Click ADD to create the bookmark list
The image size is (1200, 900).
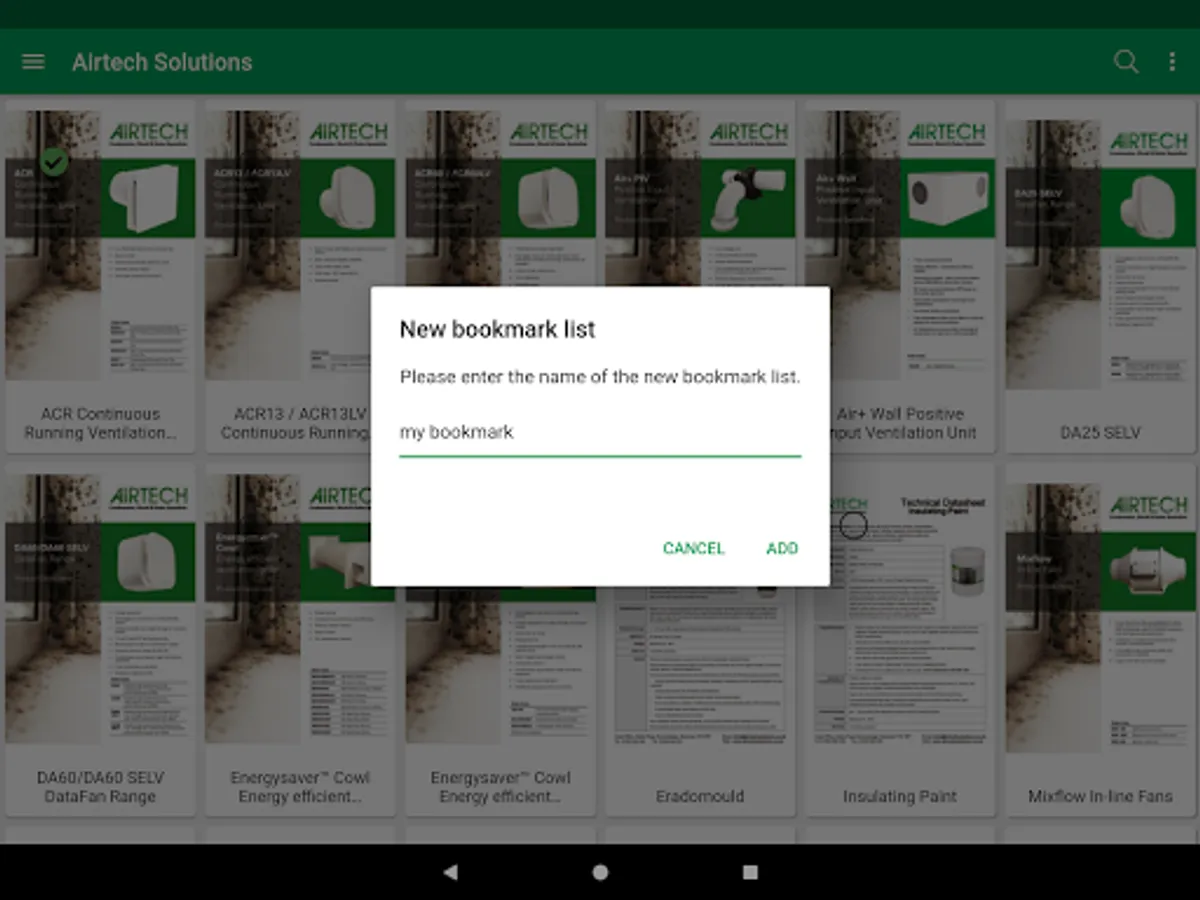[x=782, y=548]
